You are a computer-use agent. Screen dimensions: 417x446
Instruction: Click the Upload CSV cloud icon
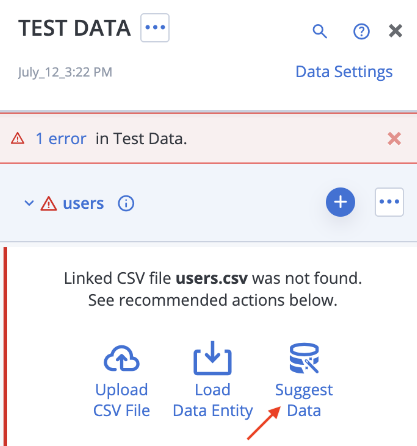click(x=122, y=358)
